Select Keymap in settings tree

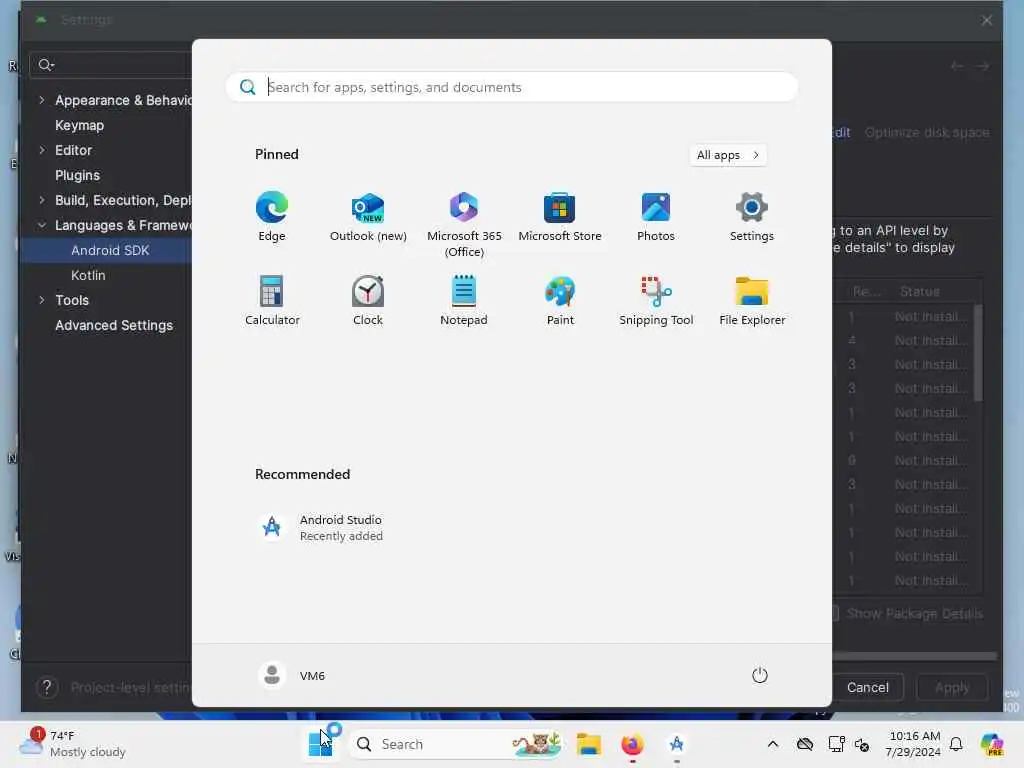click(80, 125)
